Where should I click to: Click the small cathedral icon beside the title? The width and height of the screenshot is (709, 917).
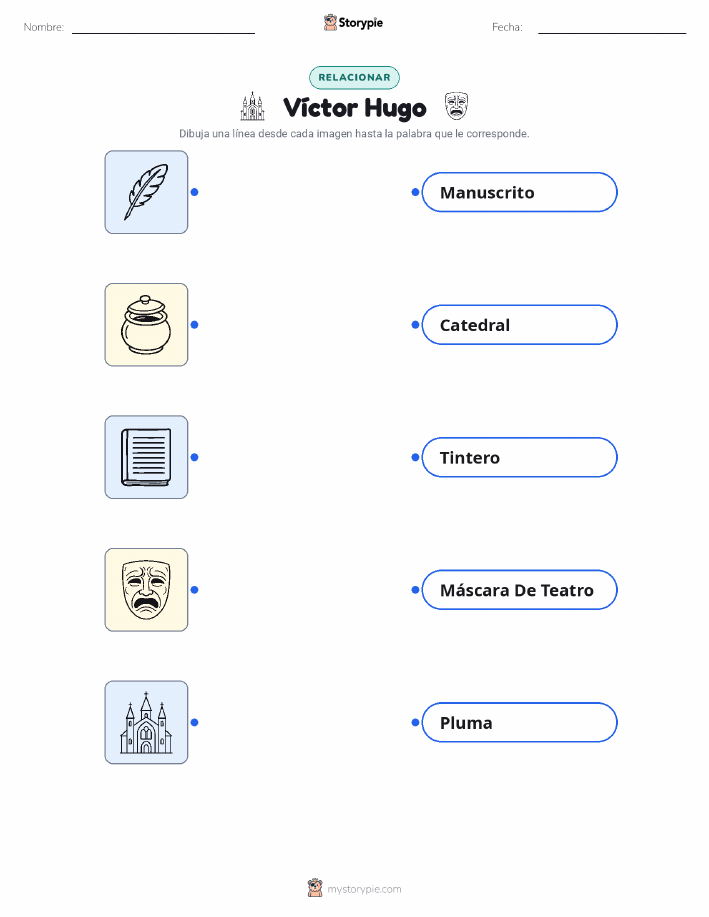[x=252, y=106]
